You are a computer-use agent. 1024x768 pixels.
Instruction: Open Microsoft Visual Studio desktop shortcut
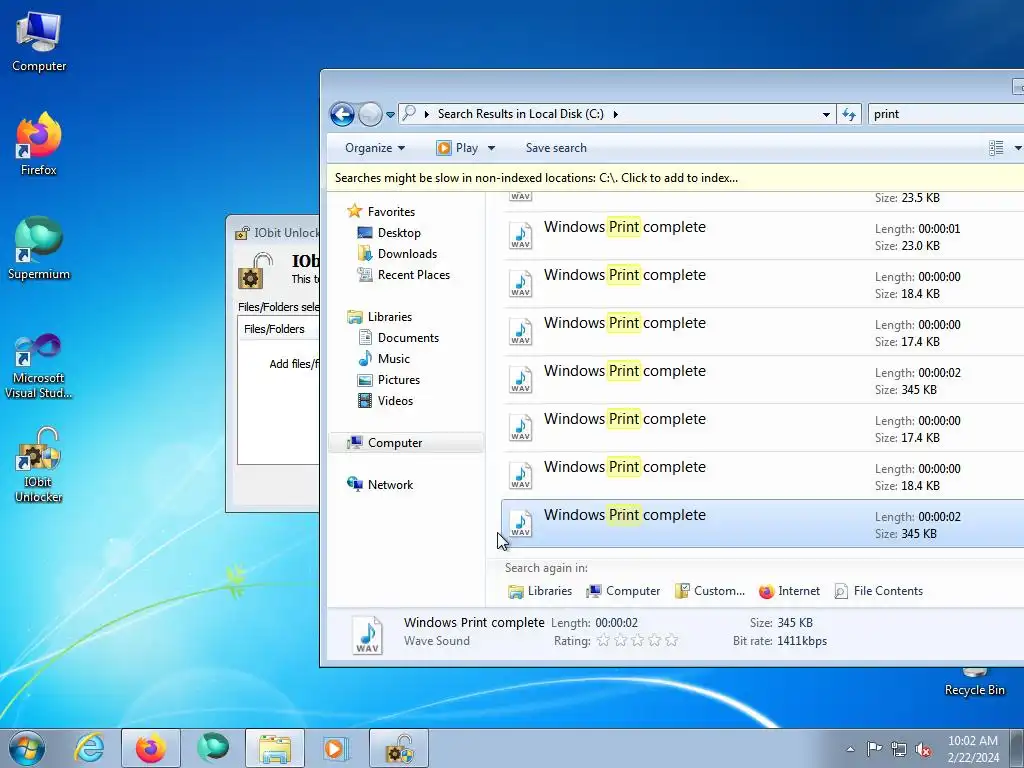[x=39, y=366]
